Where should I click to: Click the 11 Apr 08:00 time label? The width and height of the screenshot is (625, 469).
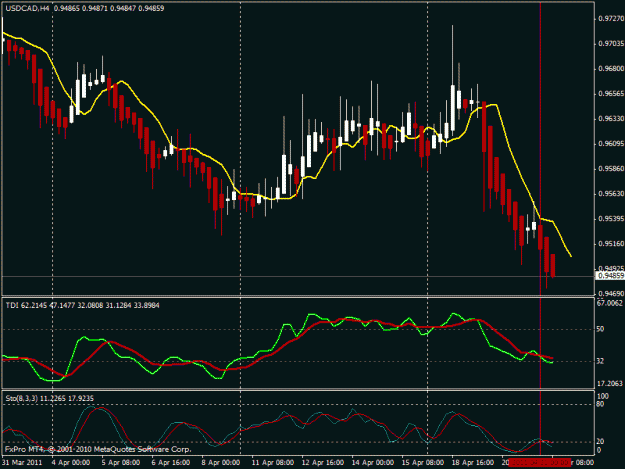(273, 463)
